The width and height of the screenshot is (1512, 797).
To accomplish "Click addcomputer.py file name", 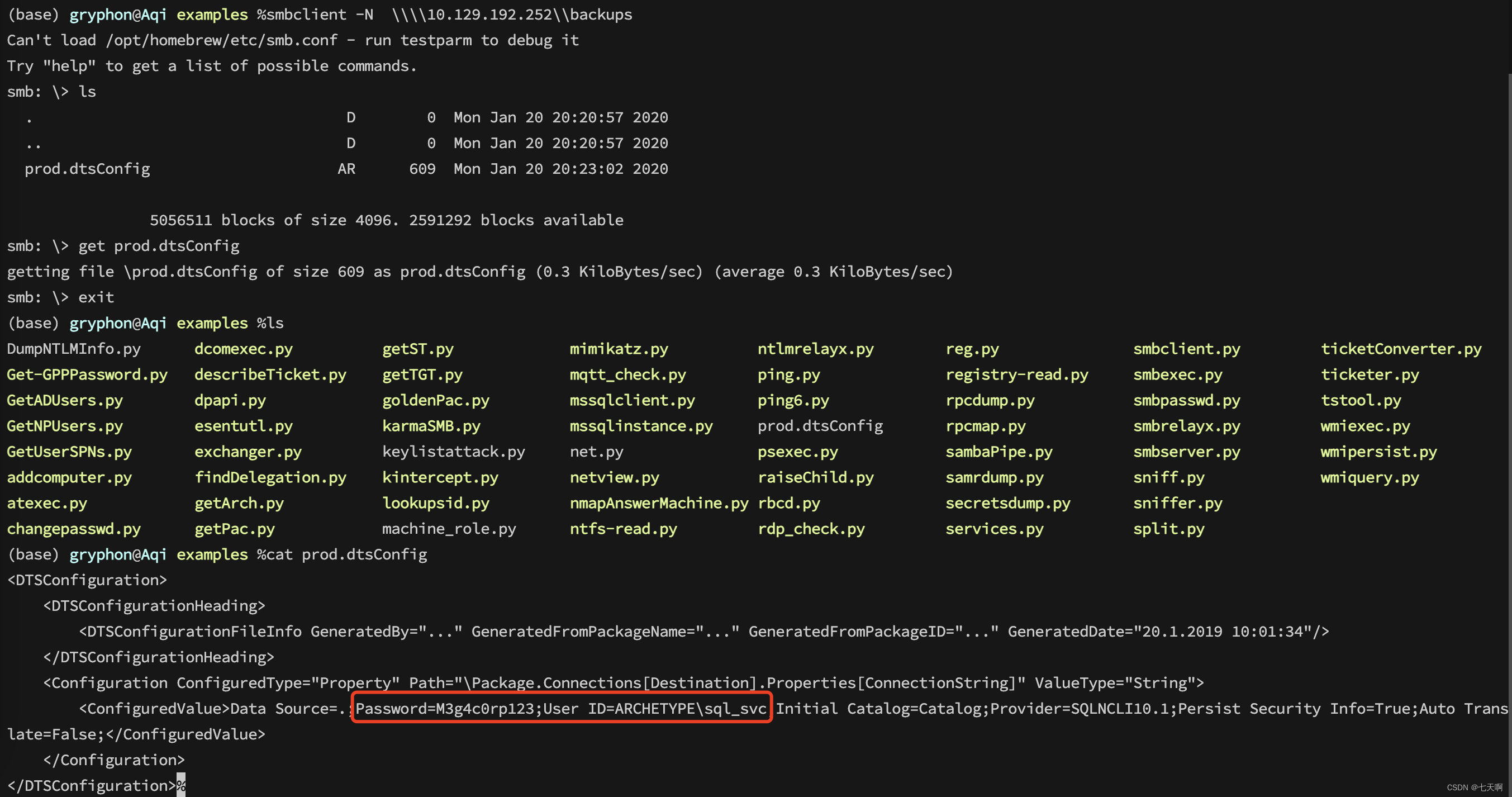I will 69,477.
